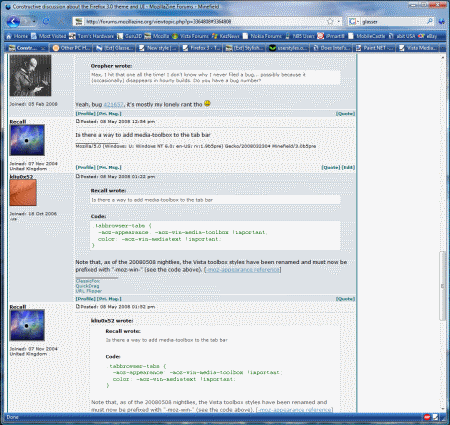
Task: Click the post icon beside 'Posted: 08 May 2008 01:52 pm'
Action: pyautogui.click(x=78, y=306)
